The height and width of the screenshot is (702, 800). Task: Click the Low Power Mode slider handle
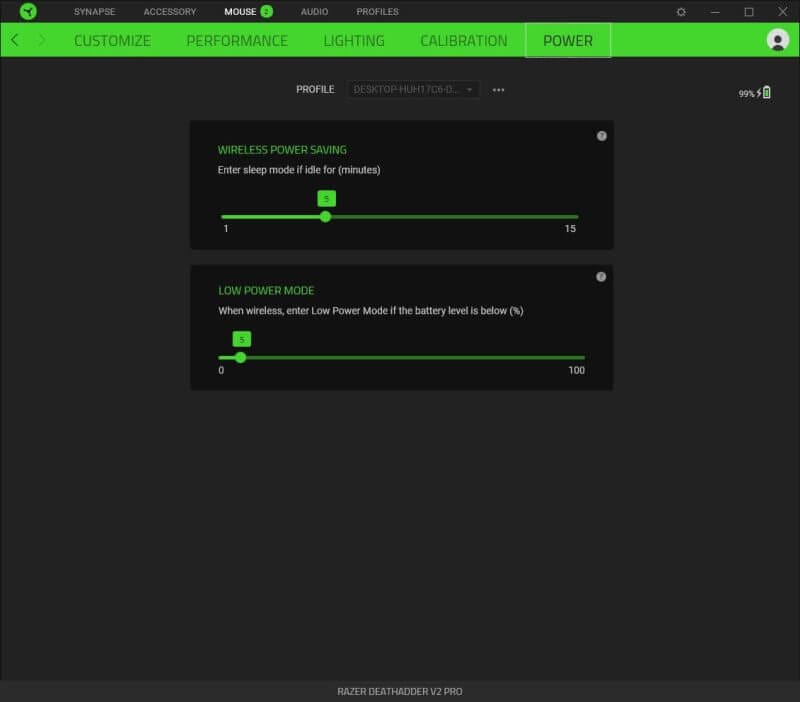[240, 357]
